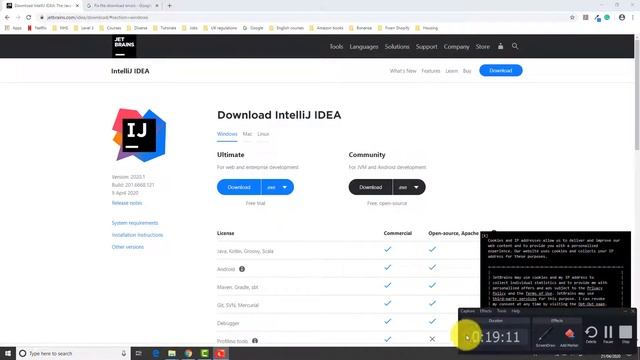Open the recorder Tools menu
This screenshot has height=360, width=640.
502,311
